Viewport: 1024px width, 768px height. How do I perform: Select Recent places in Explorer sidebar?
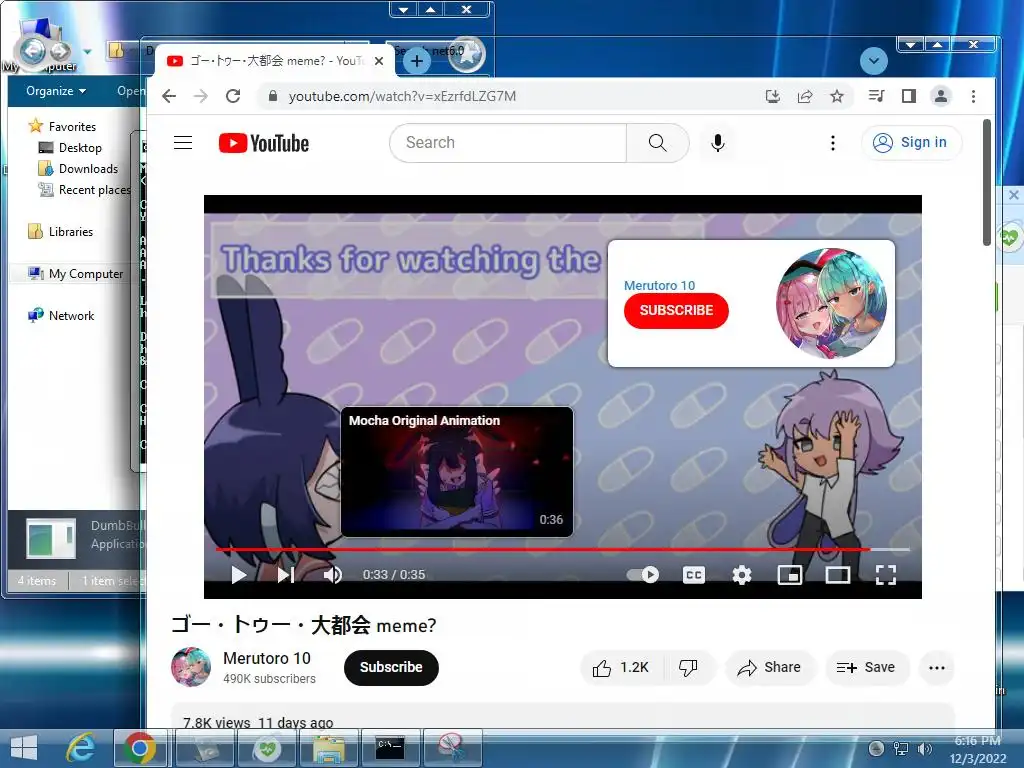(x=85, y=189)
